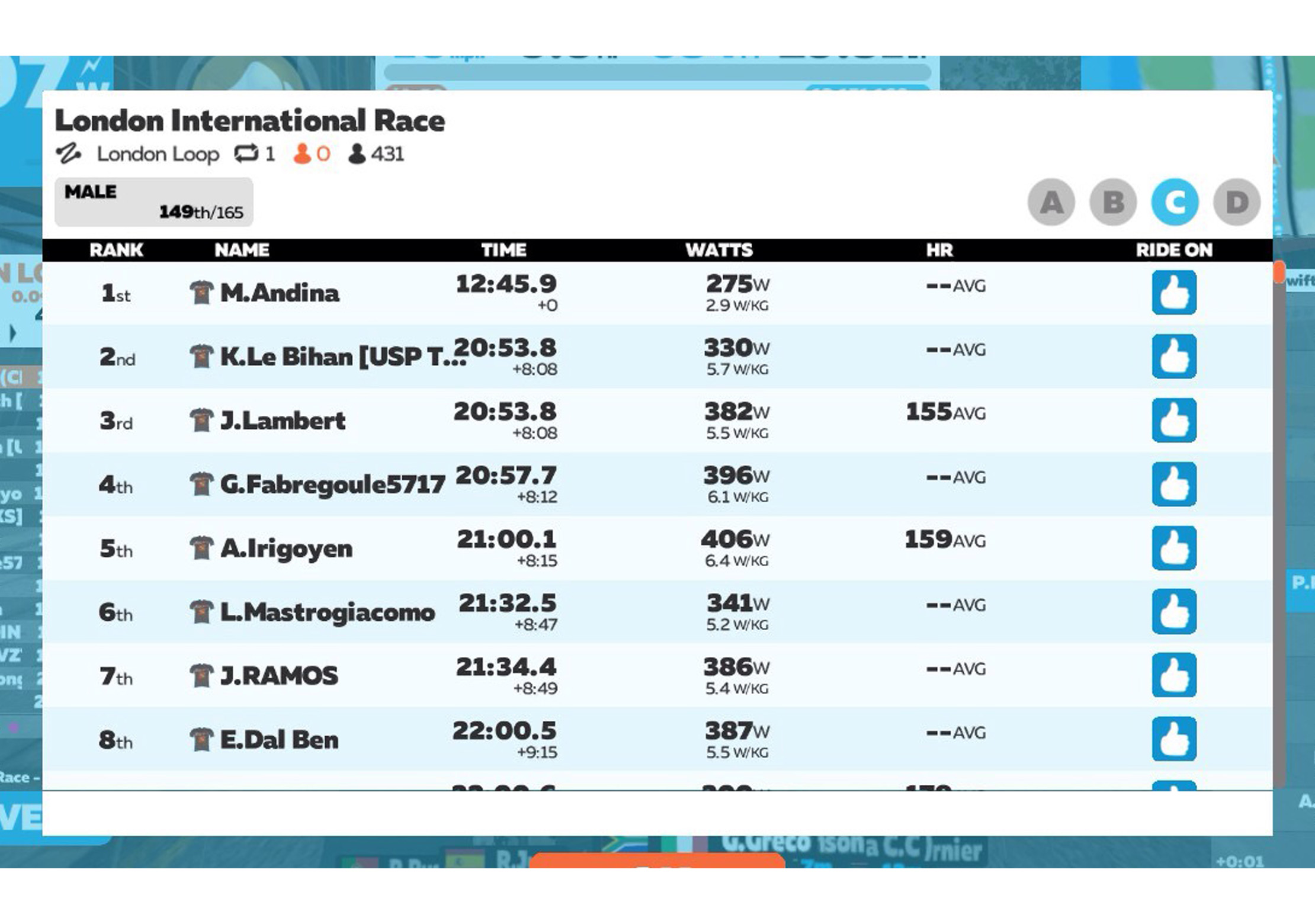
Task: Click the jersey icon beside M.Andina
Action: pyautogui.click(x=201, y=293)
